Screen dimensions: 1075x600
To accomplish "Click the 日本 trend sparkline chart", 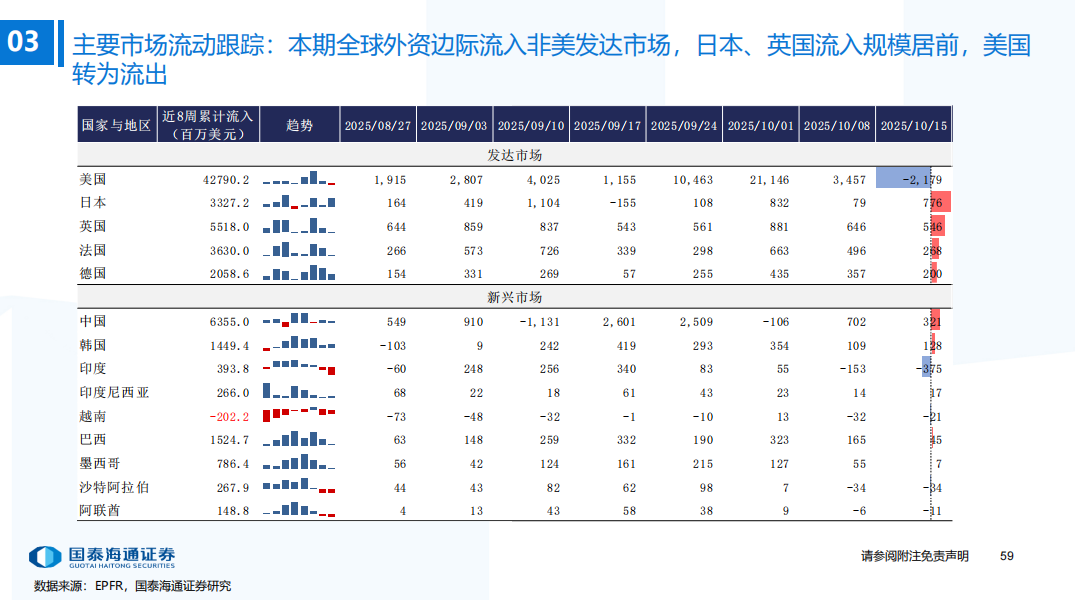I will 299,202.
